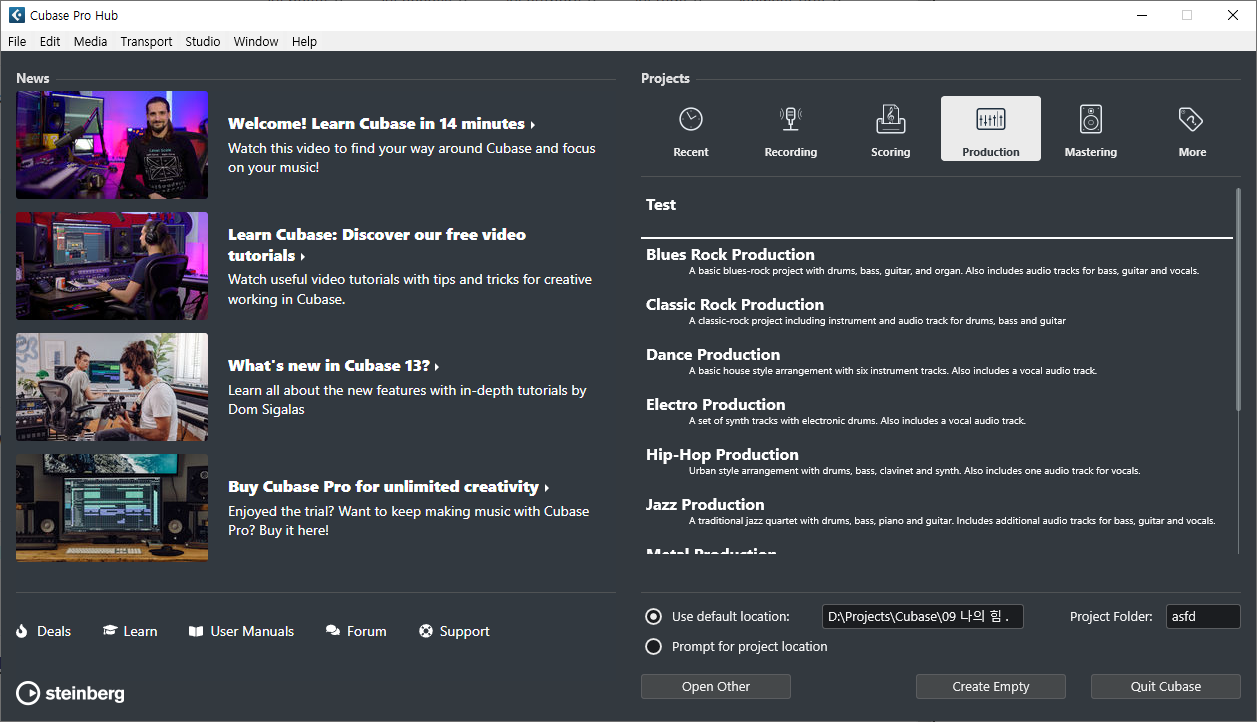
Task: Select the Blues Rock Production template
Action: click(x=937, y=262)
